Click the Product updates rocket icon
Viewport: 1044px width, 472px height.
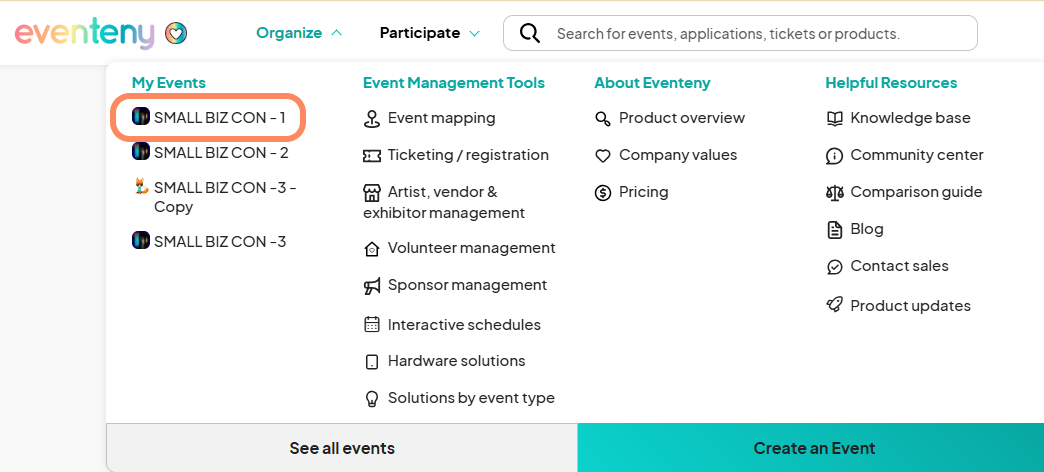point(834,305)
